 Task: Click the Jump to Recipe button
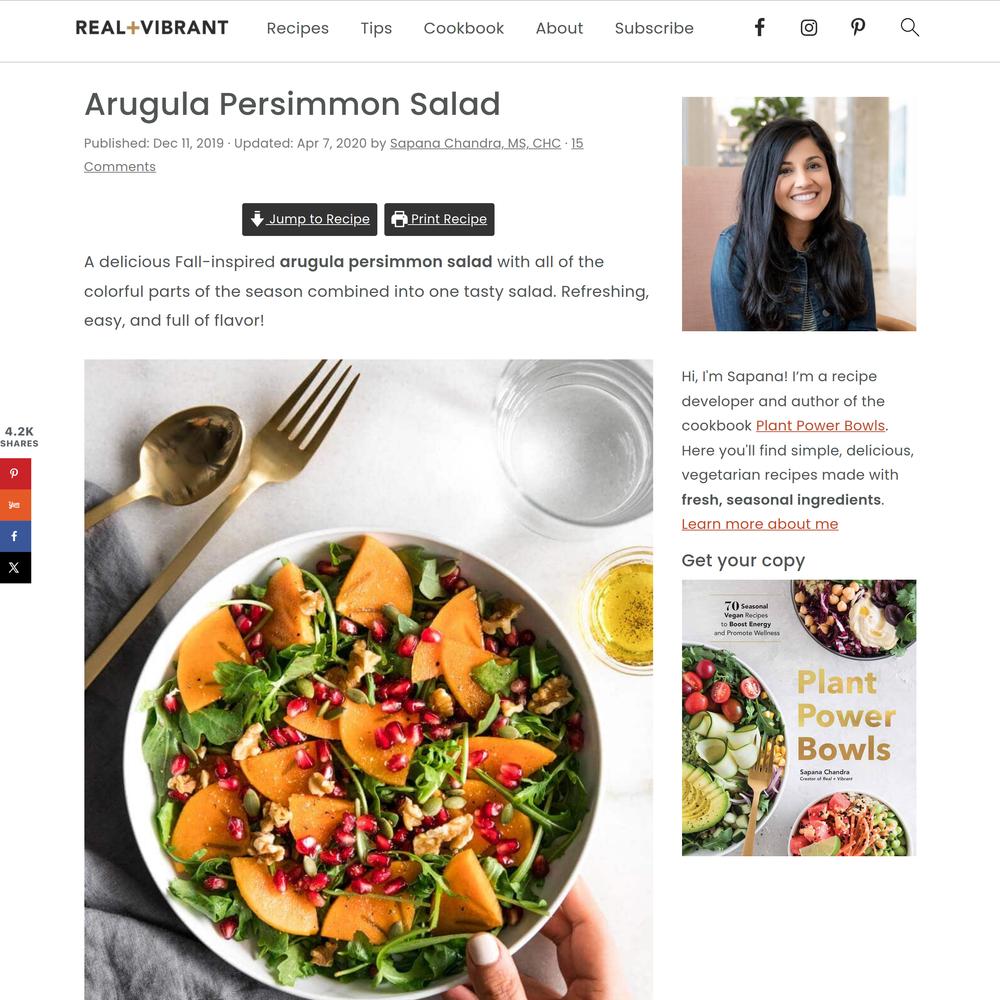click(x=309, y=219)
